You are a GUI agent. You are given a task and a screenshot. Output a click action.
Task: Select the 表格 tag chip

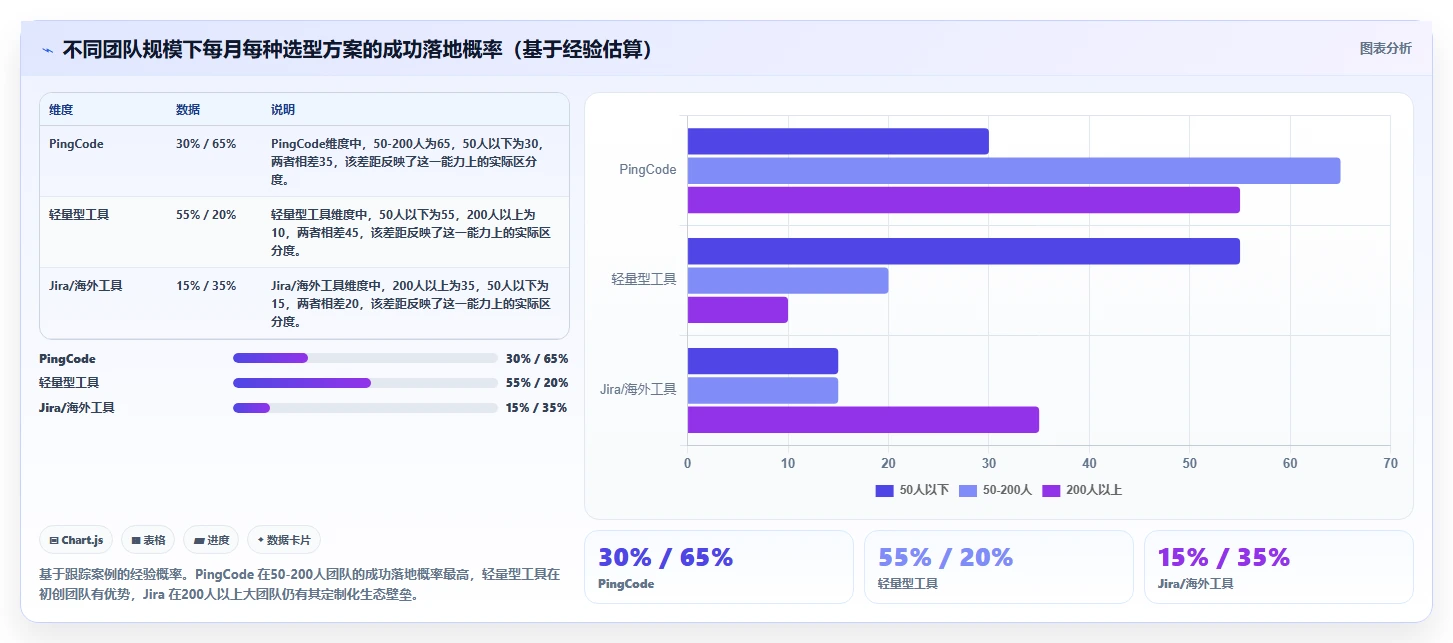(148, 540)
